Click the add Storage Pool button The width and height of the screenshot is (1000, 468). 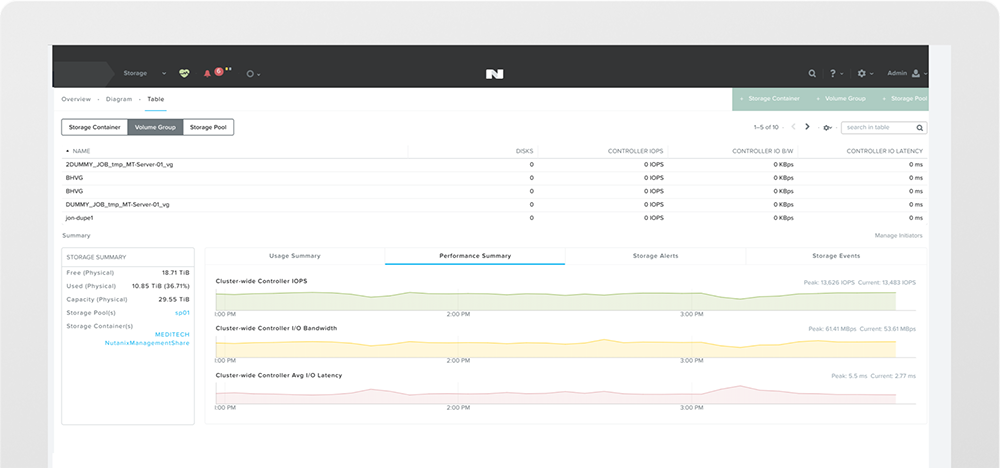click(x=904, y=99)
